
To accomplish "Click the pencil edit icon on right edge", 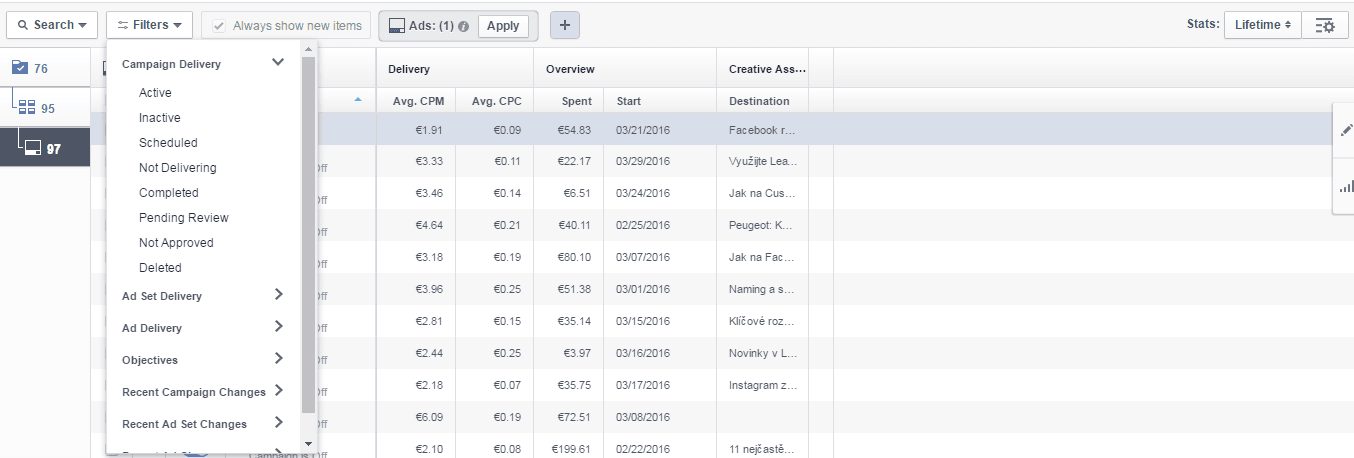I will (1346, 131).
